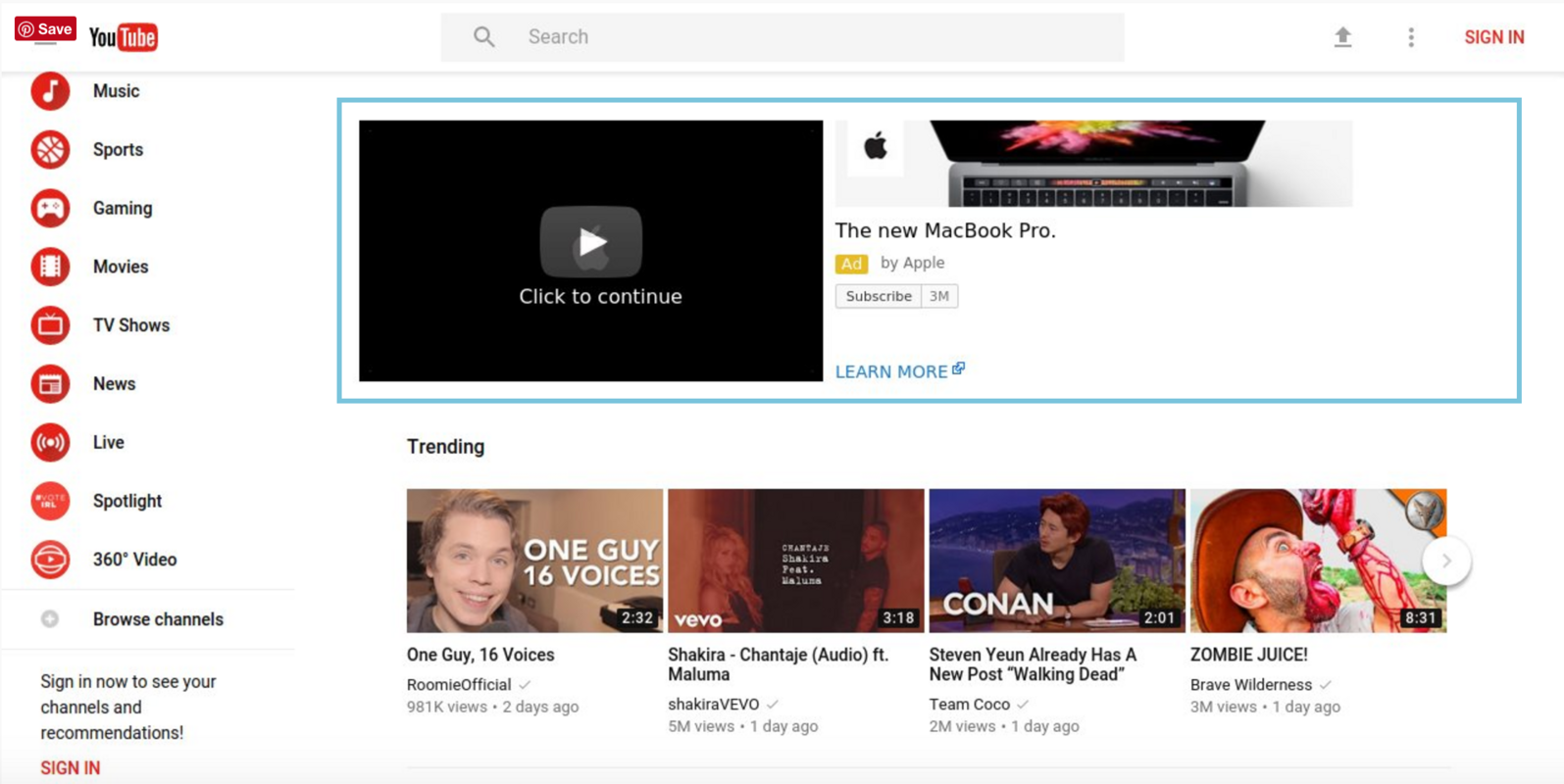Click the YouTube logo
1564x784 pixels.
pos(124,37)
